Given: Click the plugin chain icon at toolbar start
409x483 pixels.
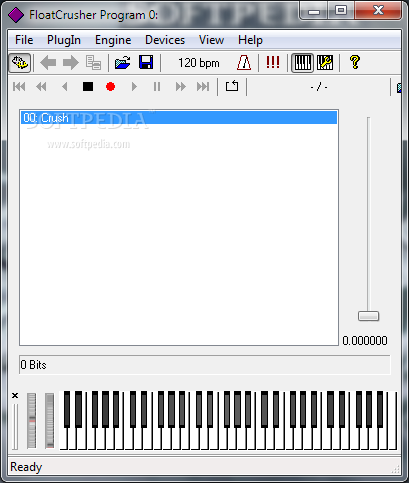Looking at the screenshot, I should tap(20, 63).
